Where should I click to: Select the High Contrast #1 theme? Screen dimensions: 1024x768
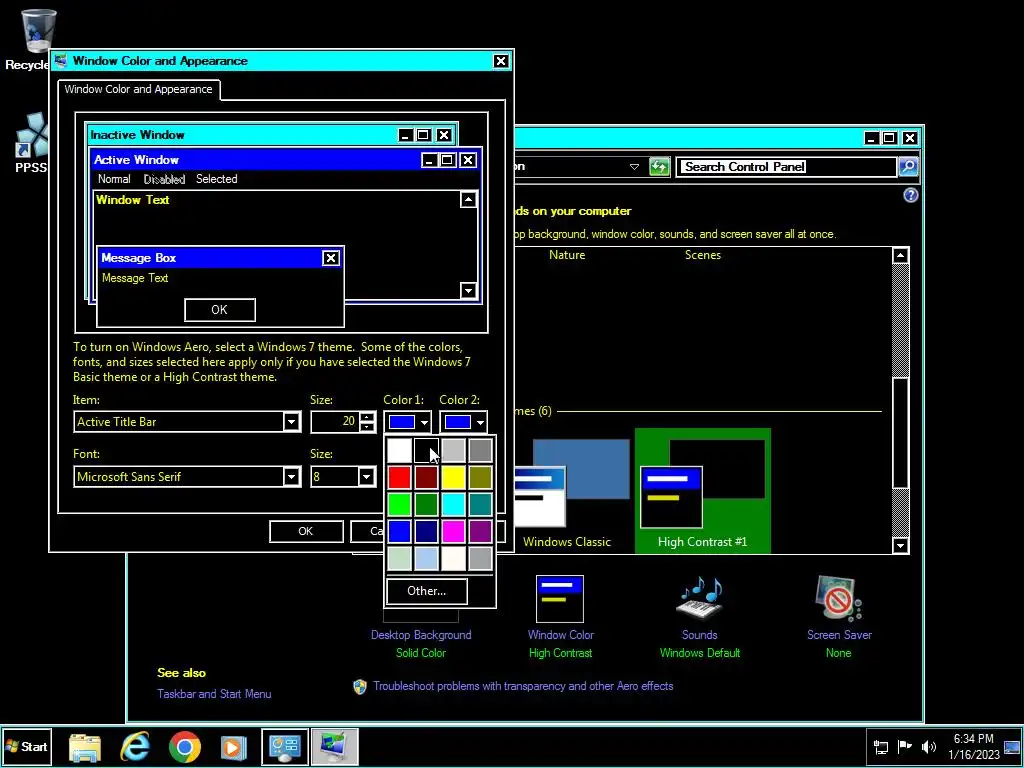pyautogui.click(x=703, y=491)
